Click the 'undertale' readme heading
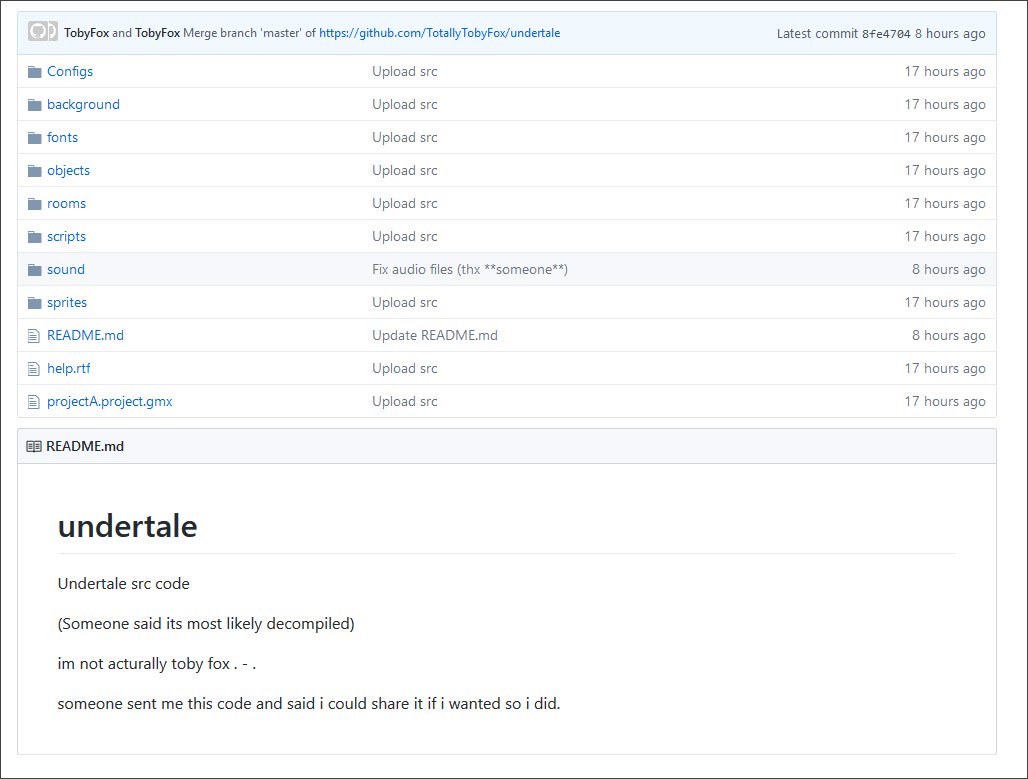This screenshot has width=1028, height=779. coord(127,526)
